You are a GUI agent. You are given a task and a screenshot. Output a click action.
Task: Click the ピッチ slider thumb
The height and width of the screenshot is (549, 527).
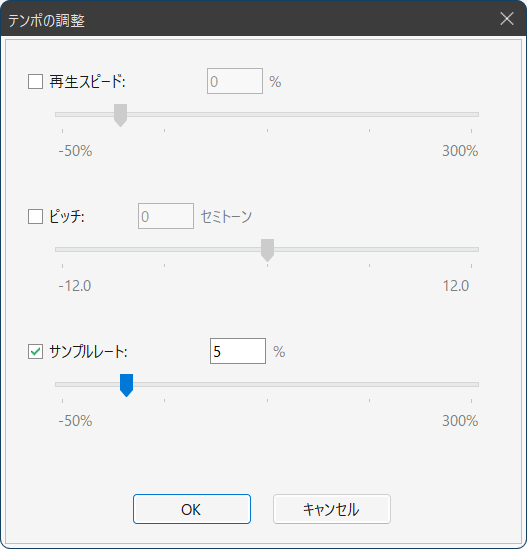pyautogui.click(x=268, y=250)
